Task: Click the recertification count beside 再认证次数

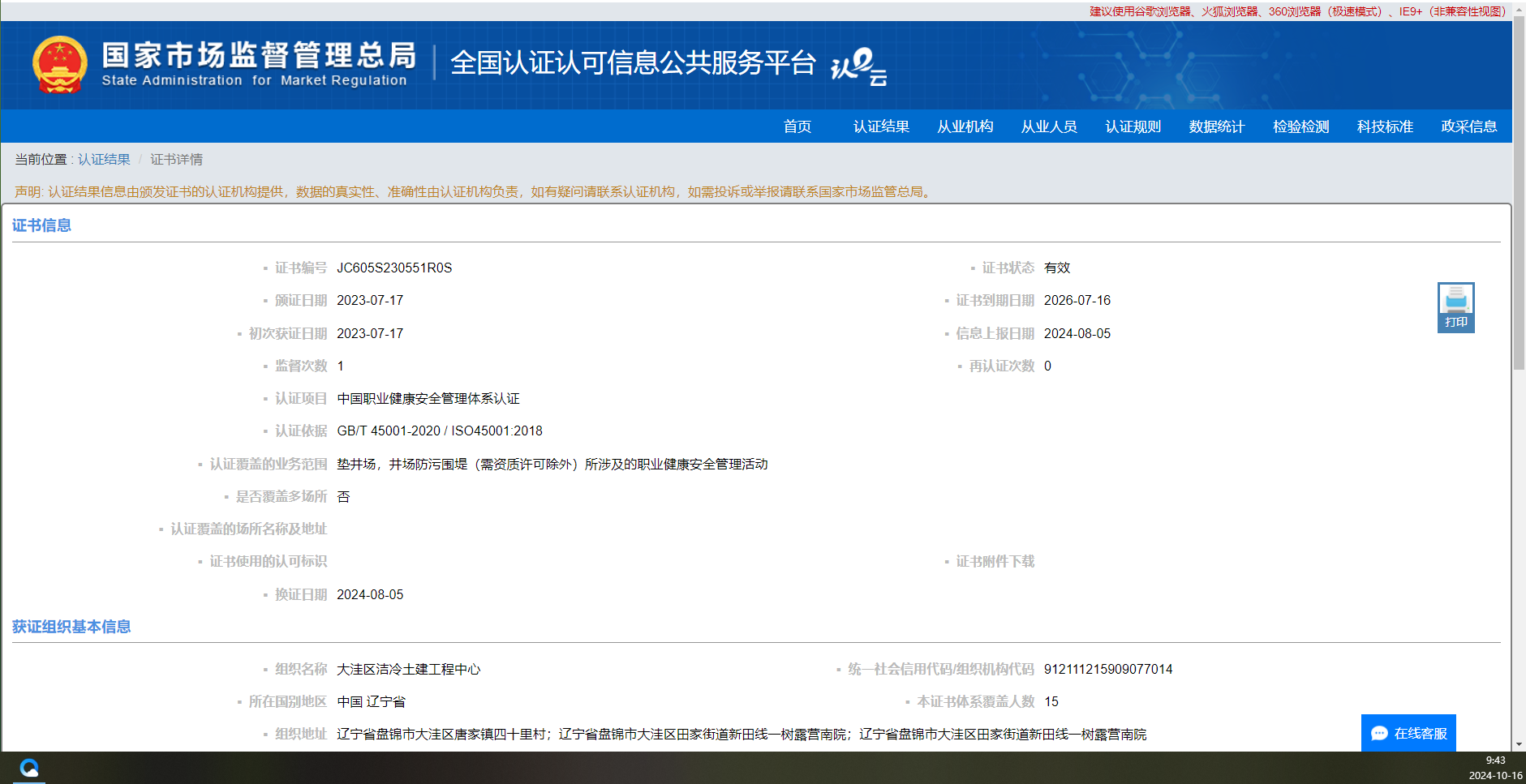Action: tap(1047, 366)
